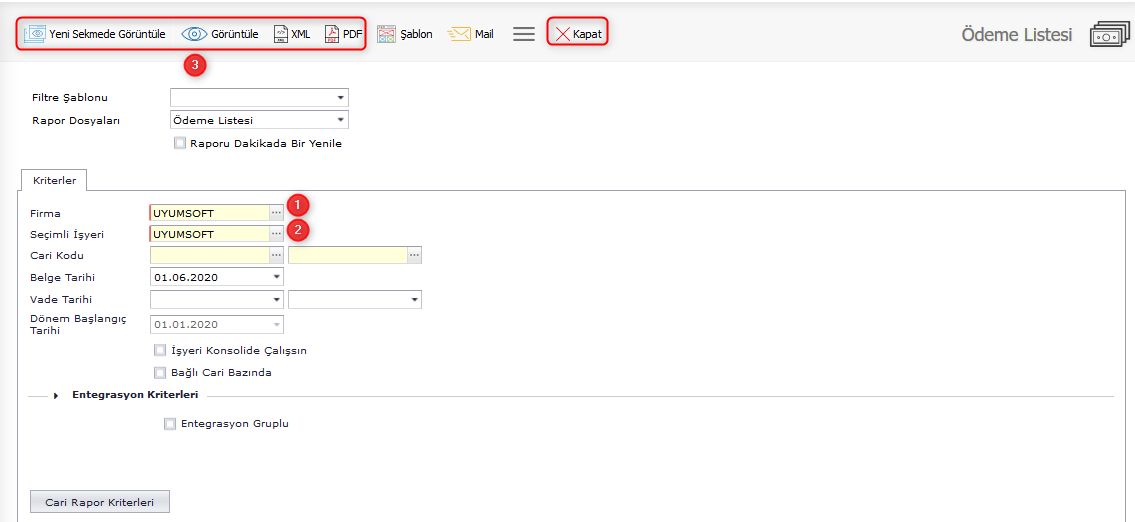
Task: Open the Firma lookup ellipsis button
Action: coord(276,213)
